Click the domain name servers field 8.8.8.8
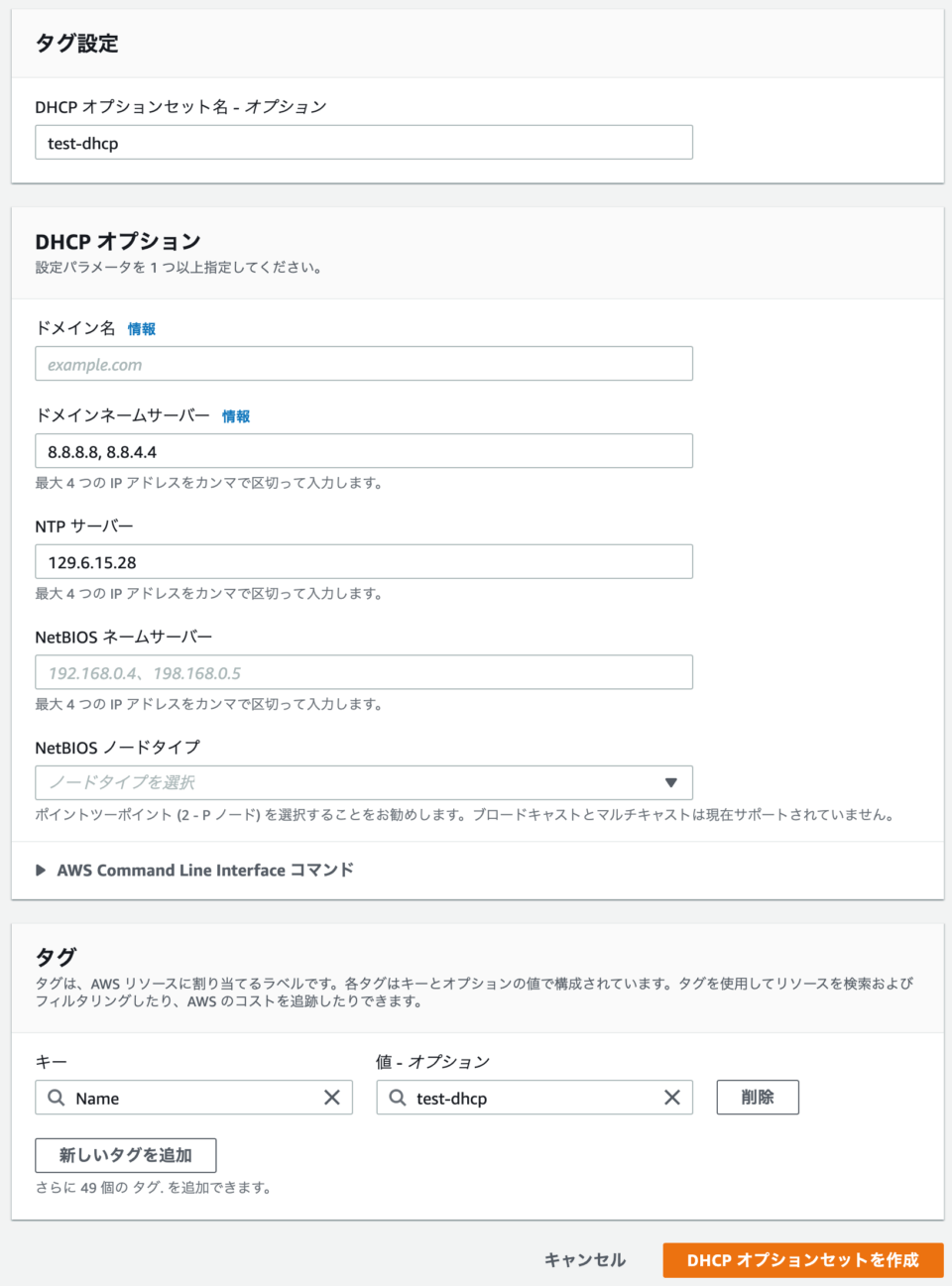 (x=364, y=451)
